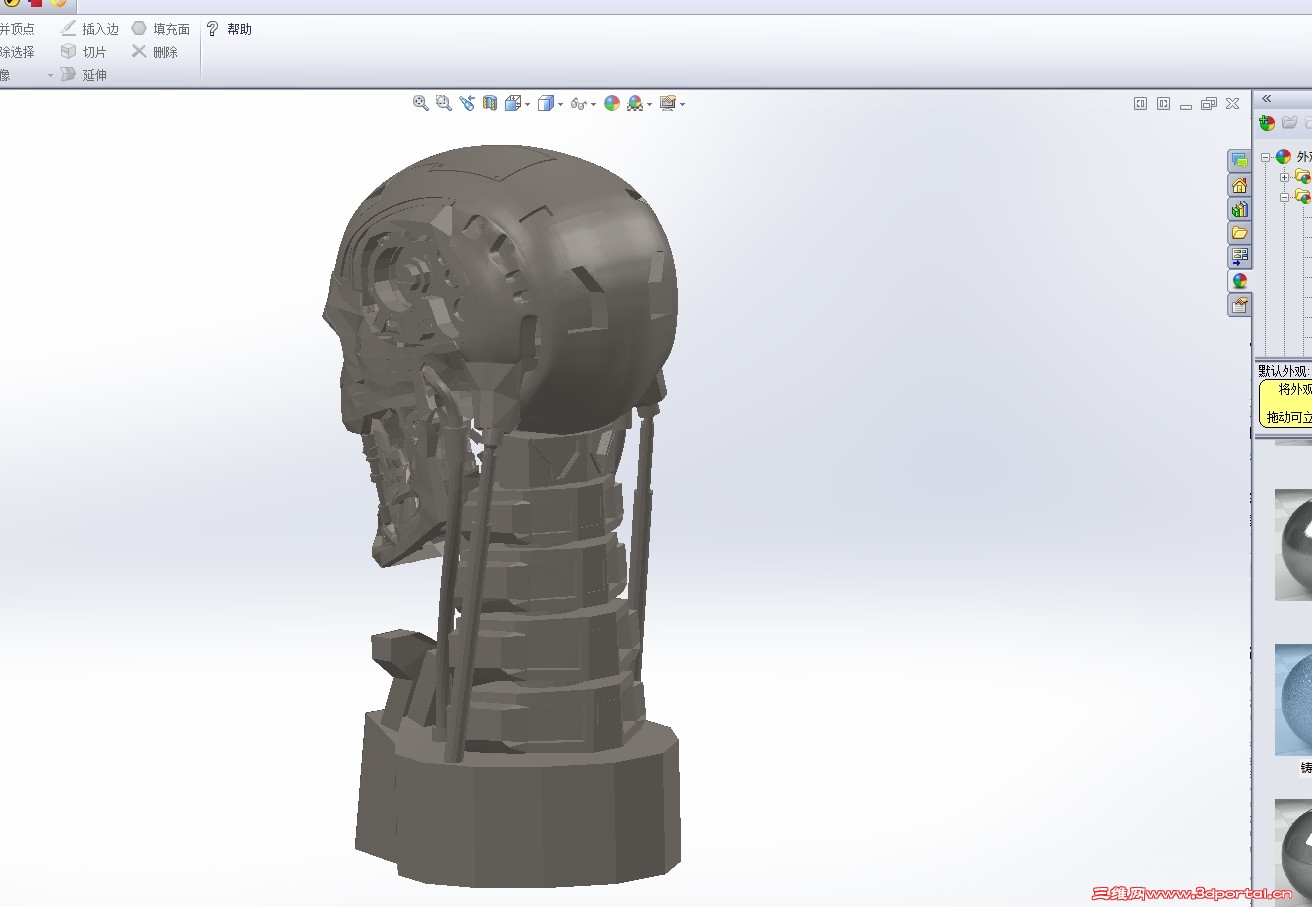Click the Hide/Show Items glasses icon

click(578, 103)
